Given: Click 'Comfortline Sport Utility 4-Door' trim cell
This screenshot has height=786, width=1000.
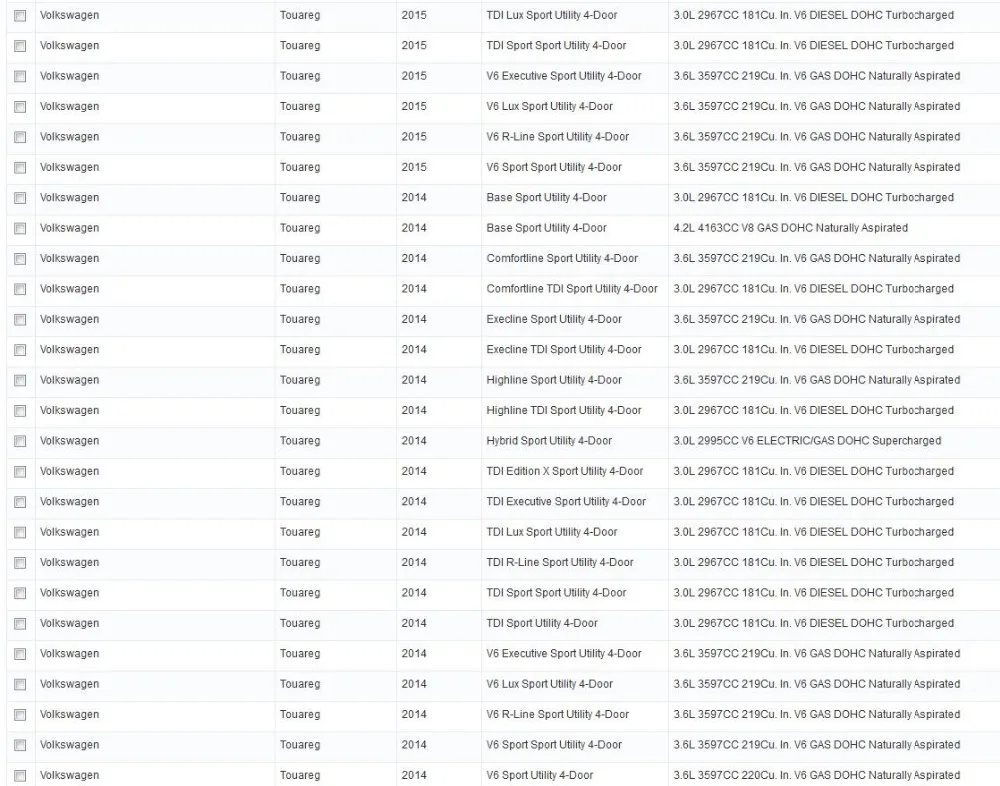Looking at the screenshot, I should point(562,258).
